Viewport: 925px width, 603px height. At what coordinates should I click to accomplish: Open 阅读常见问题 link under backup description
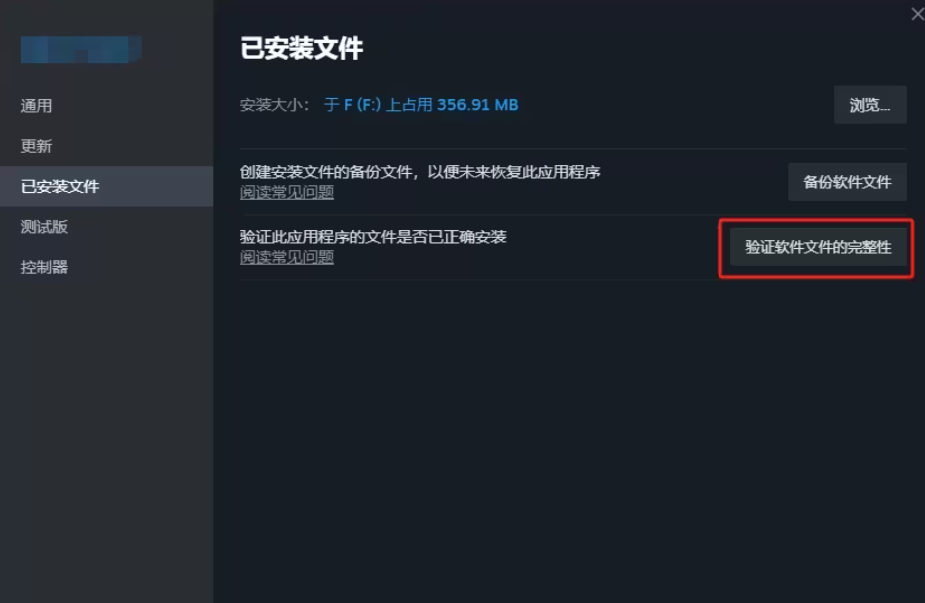(x=287, y=192)
